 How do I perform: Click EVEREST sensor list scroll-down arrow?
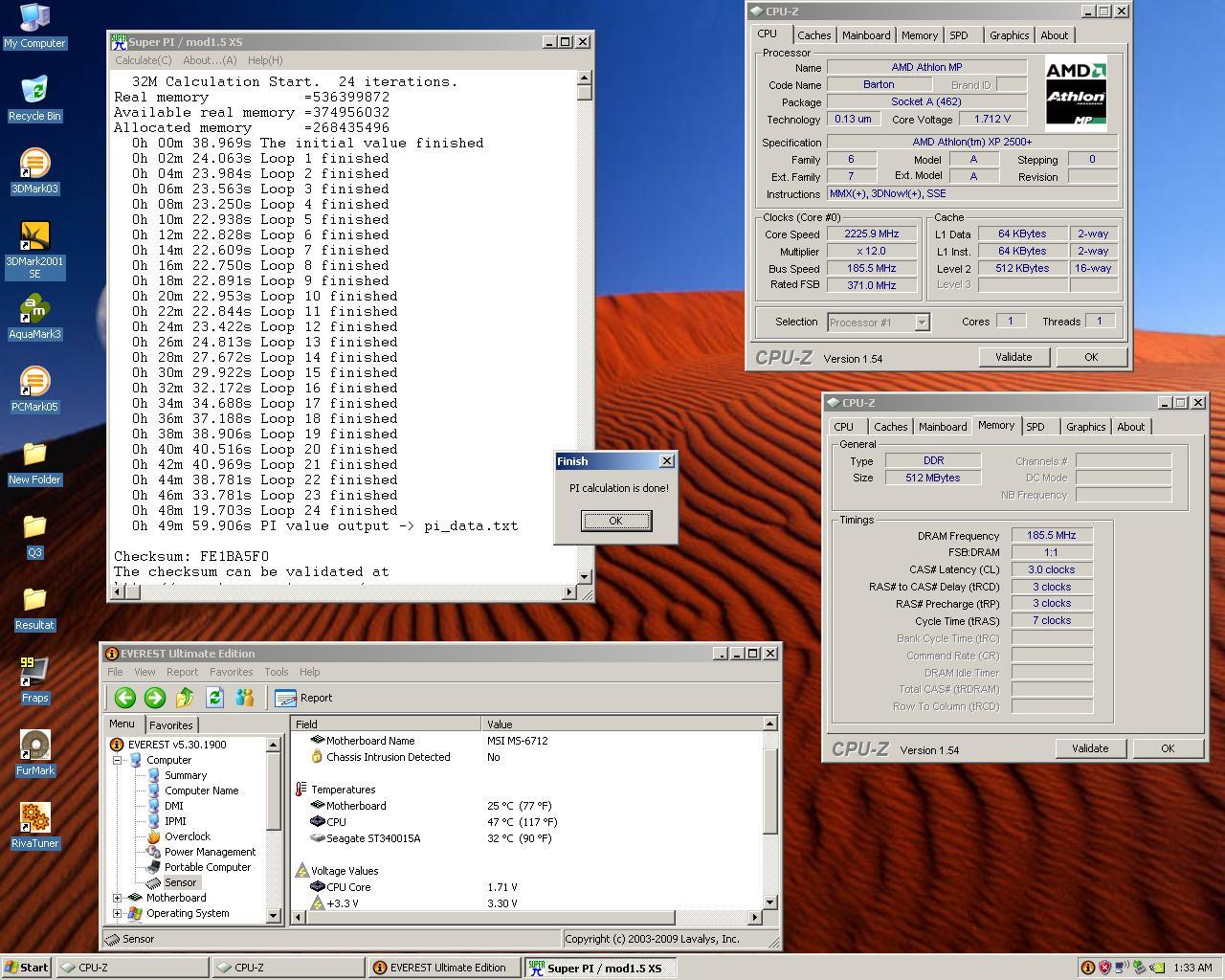pyautogui.click(x=769, y=902)
